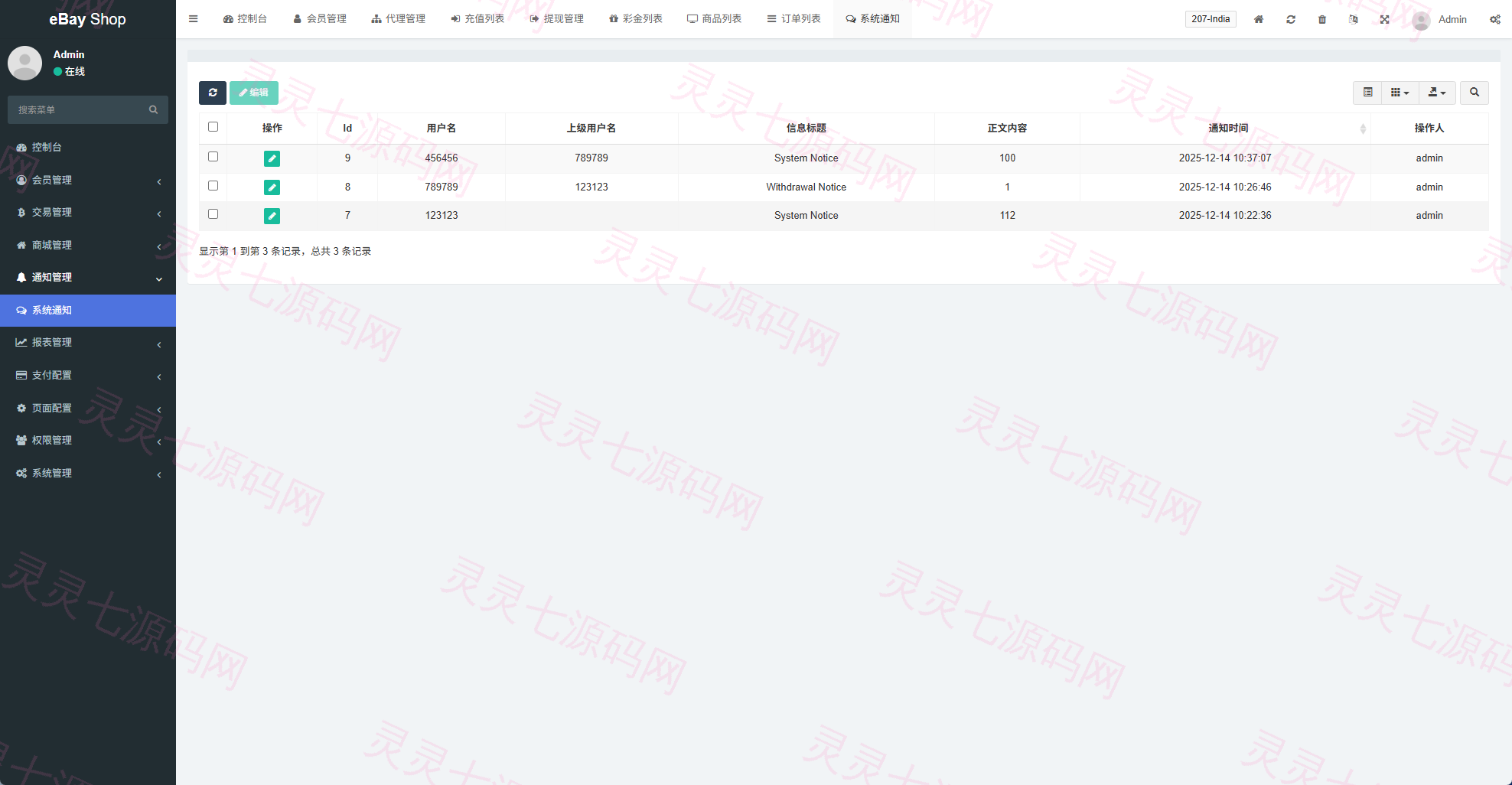The image size is (1512, 785).
Task: Open 控制台 in sidebar
Action: click(x=88, y=147)
